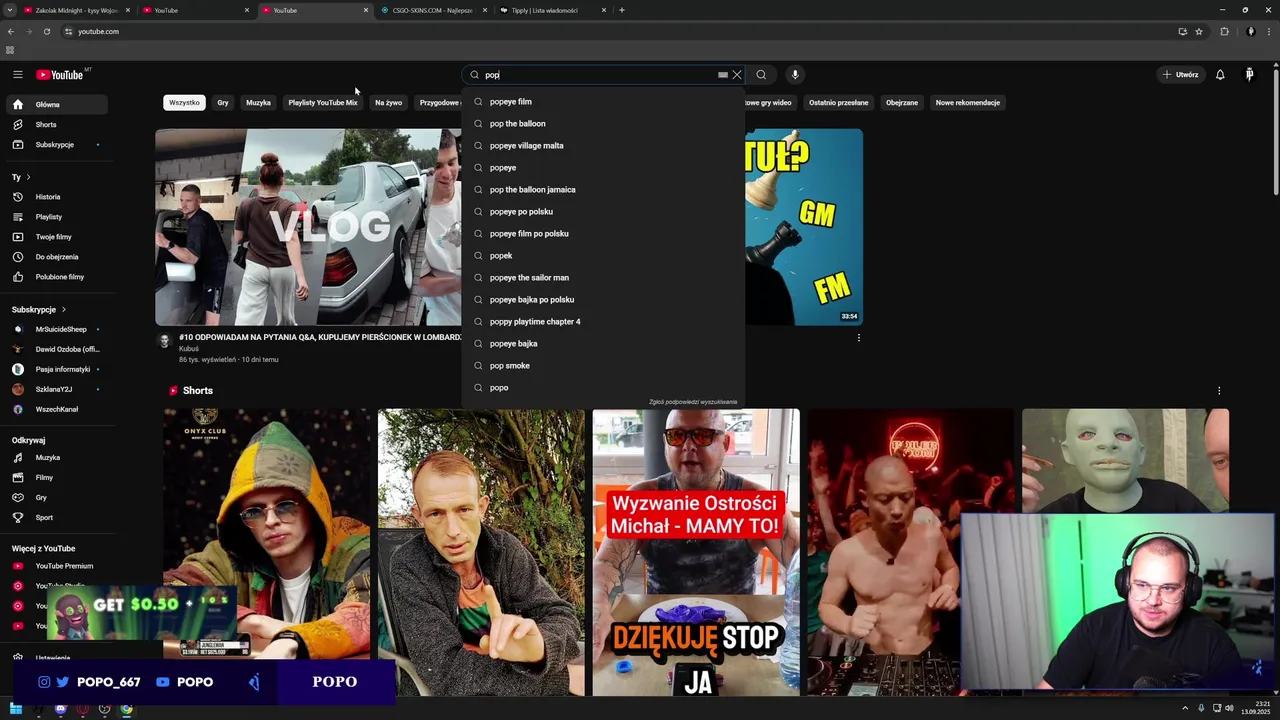Viewport: 1280px width, 720px height.
Task: Open the MrSuicideSheep channel subscription
Action: (57, 329)
